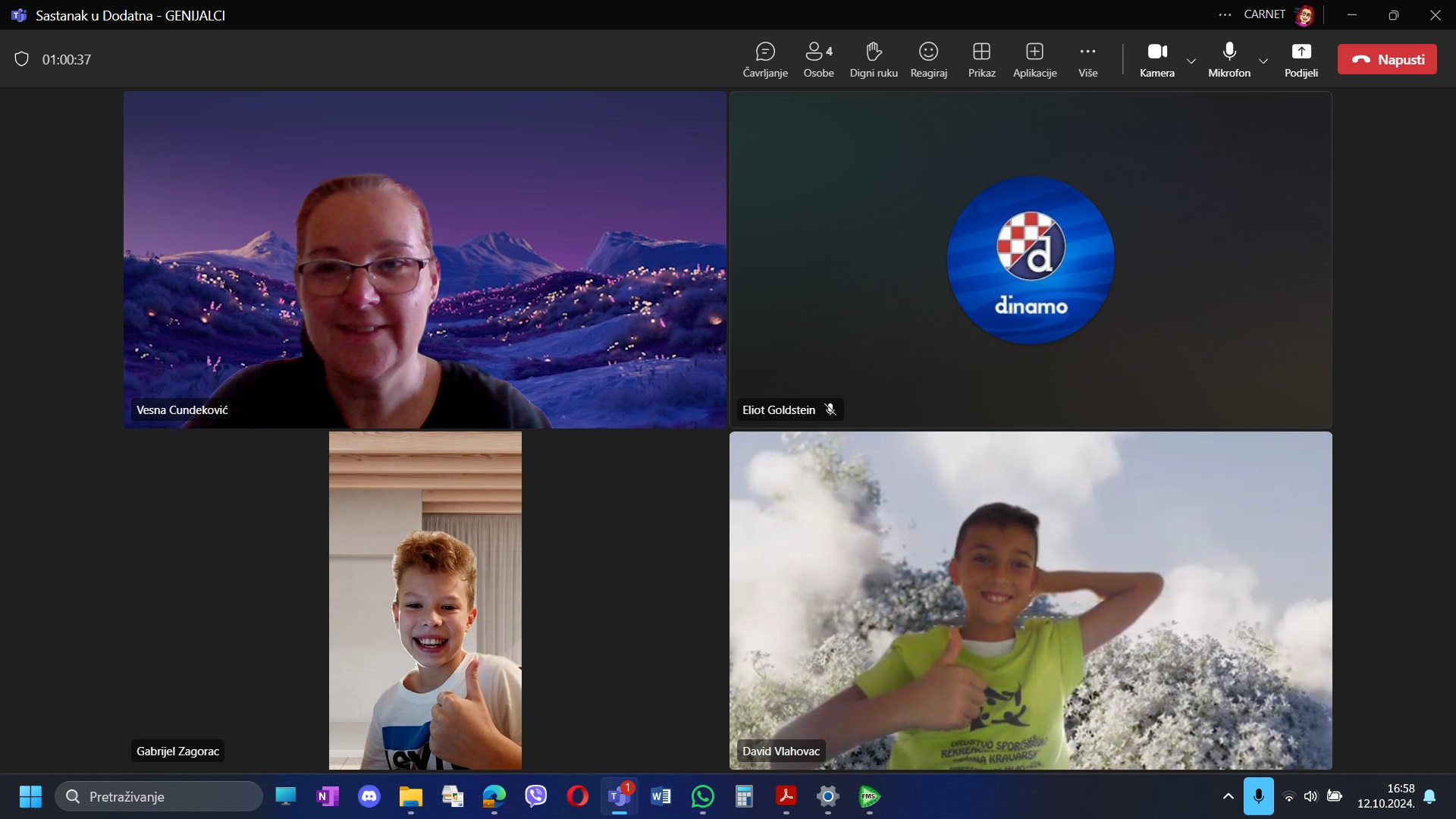This screenshot has height=819, width=1456.
Task: Open Opera browser from the taskbar
Action: click(x=578, y=796)
